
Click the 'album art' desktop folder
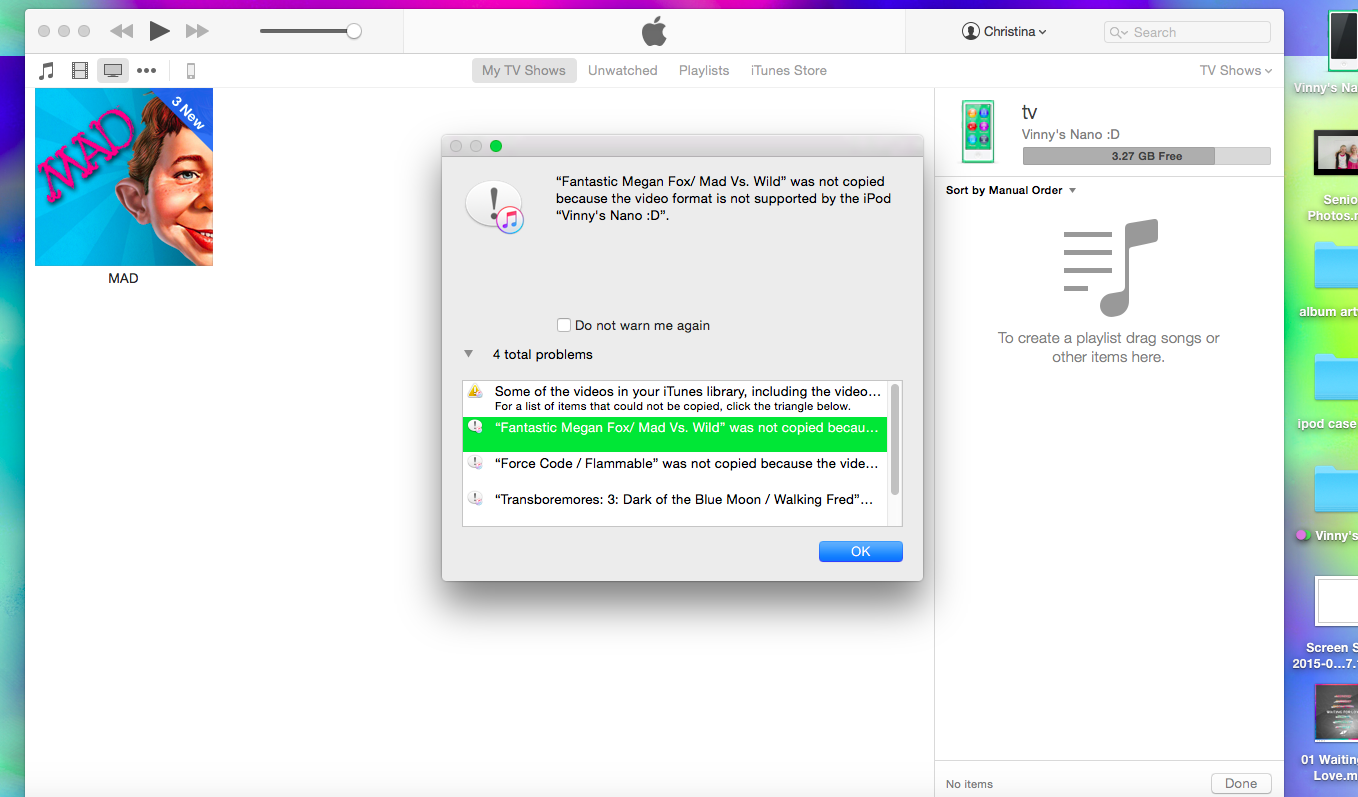tap(1336, 268)
